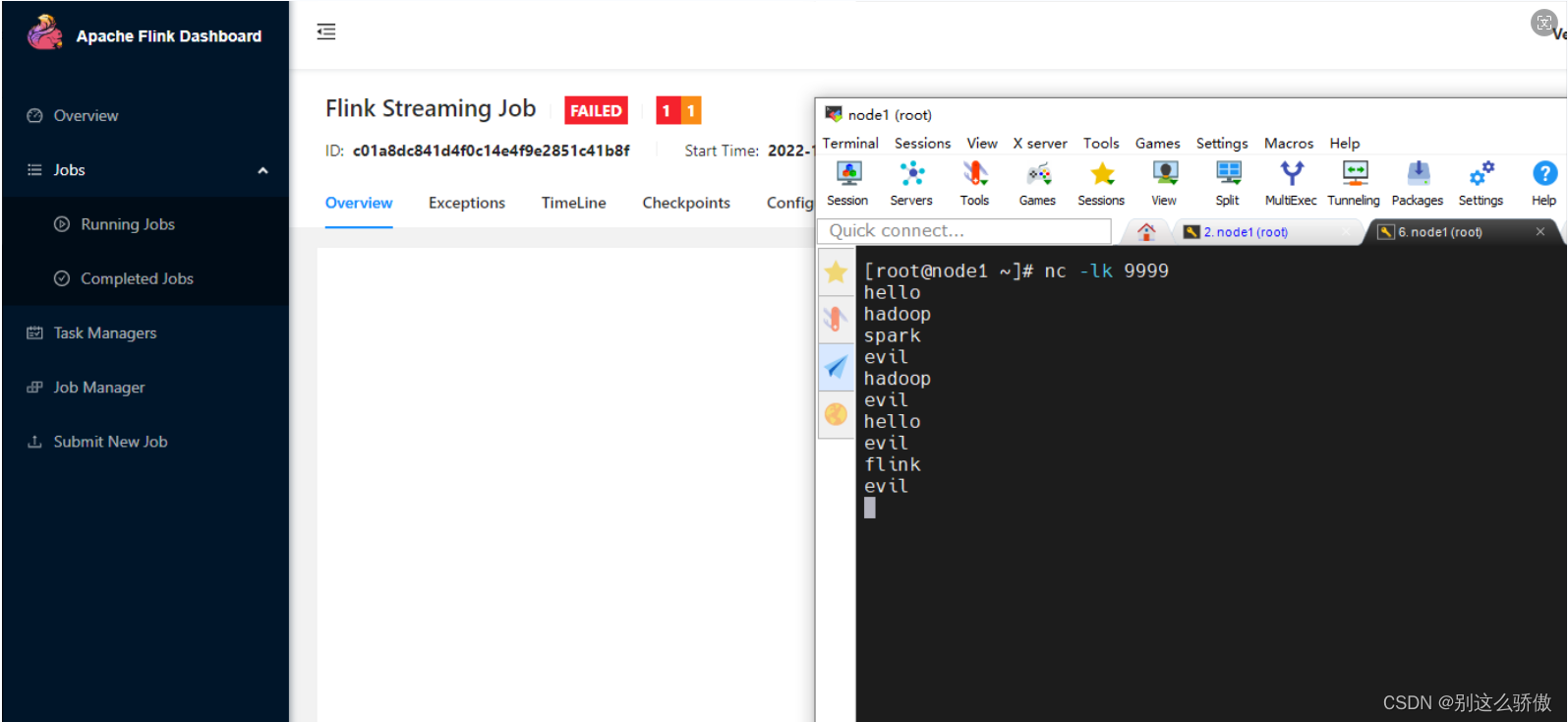Click the Packages toolbar icon

click(1418, 183)
